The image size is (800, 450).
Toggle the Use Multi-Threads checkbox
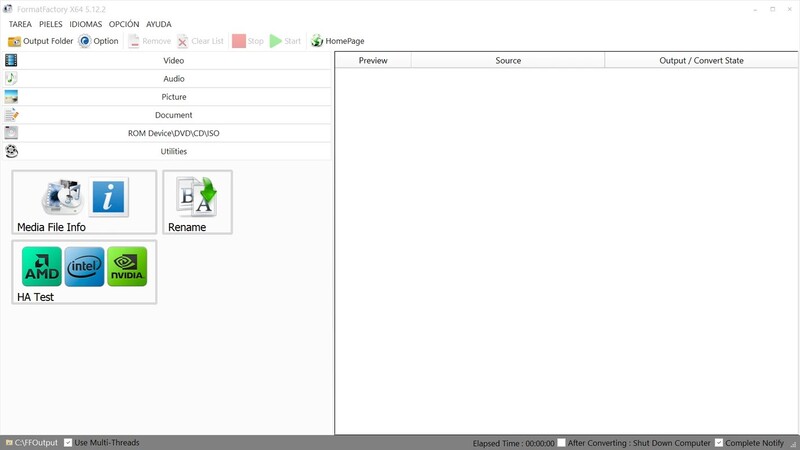pyautogui.click(x=68, y=442)
